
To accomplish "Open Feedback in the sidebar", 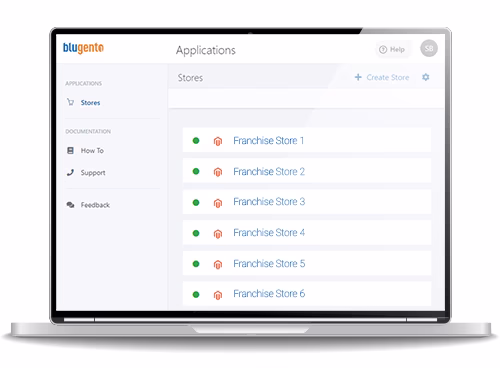I will coord(95,205).
